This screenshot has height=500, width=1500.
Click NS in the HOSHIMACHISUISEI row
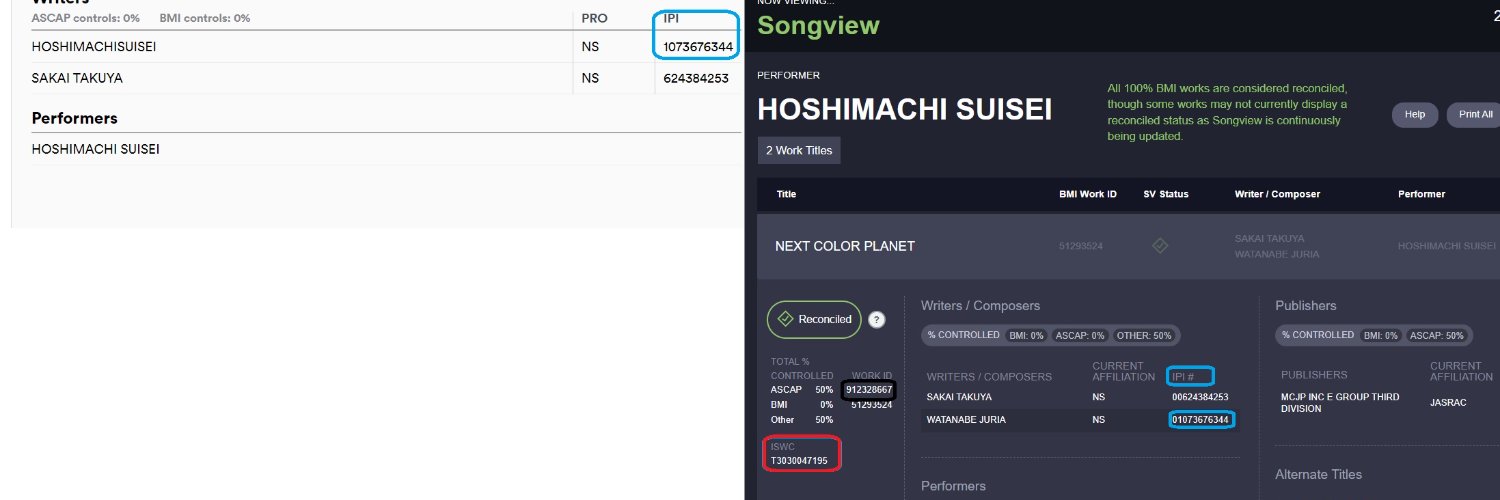(590, 46)
